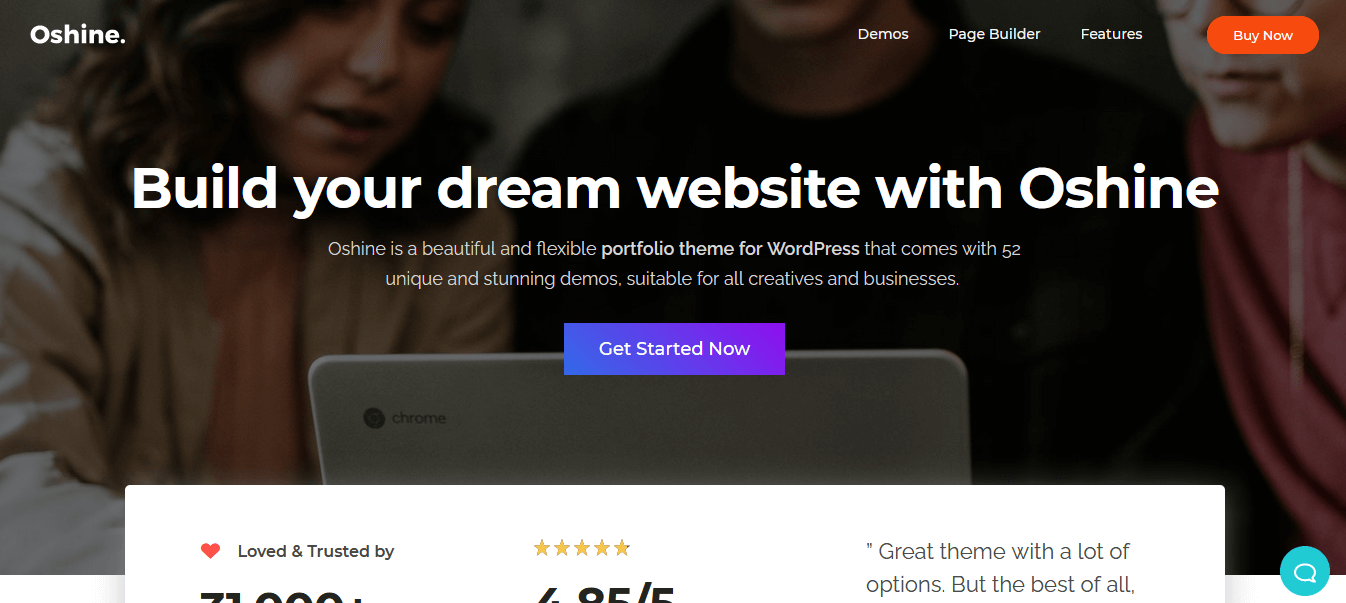Open the Page Builder menu item
The width and height of the screenshot is (1346, 603).
pyautogui.click(x=994, y=34)
